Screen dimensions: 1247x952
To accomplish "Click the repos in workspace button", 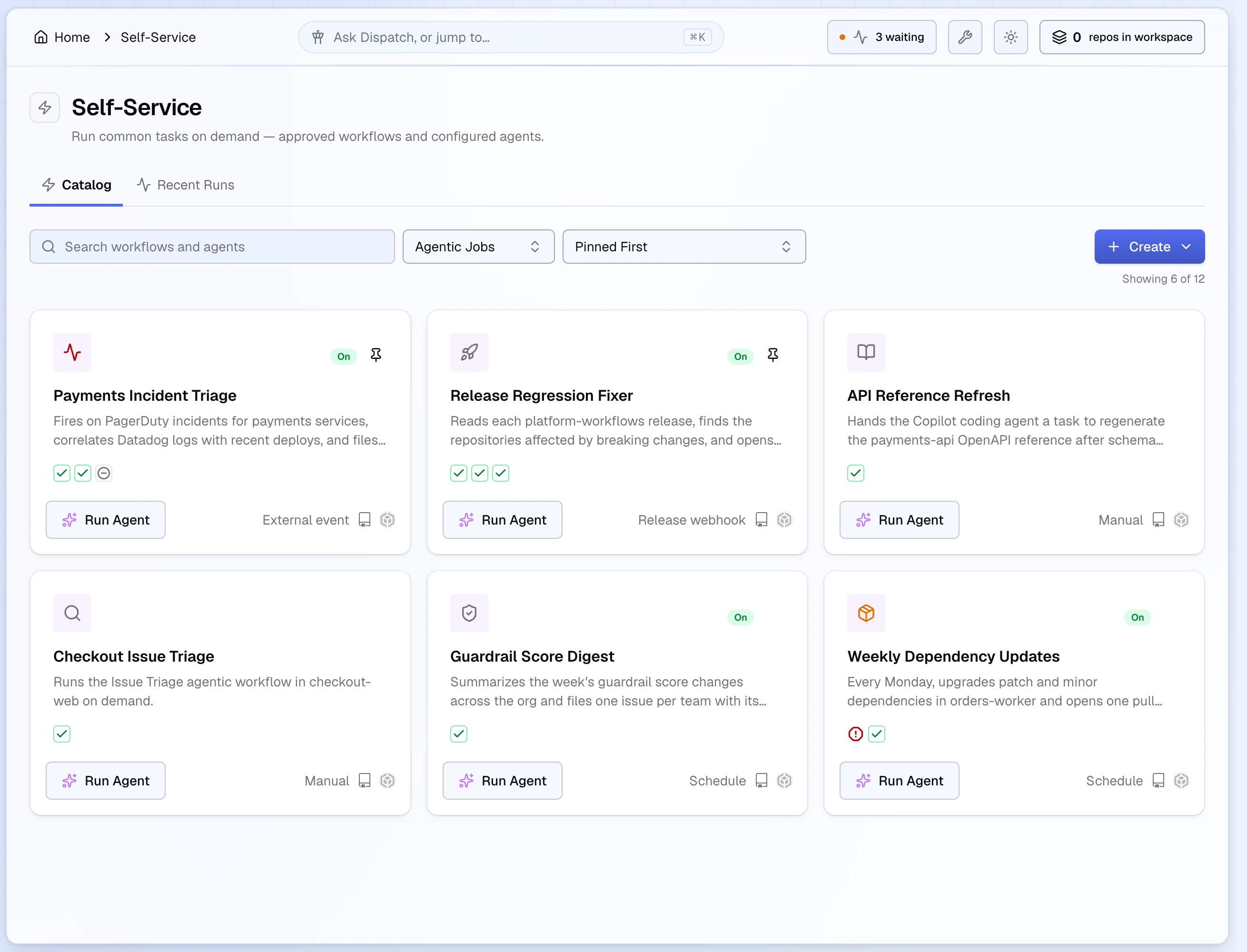I will coord(1121,38).
